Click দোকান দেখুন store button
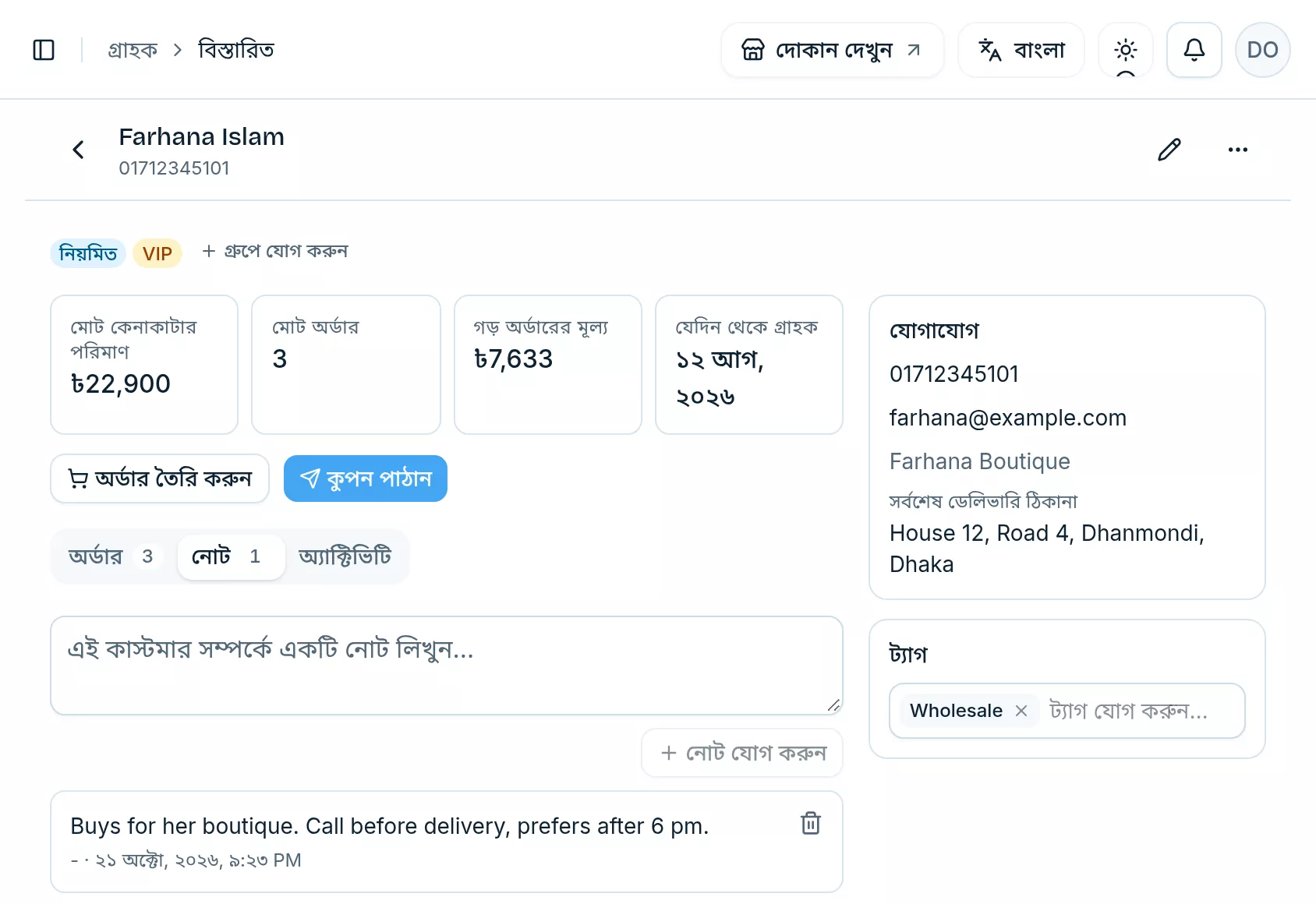1316x904 pixels. pyautogui.click(x=833, y=50)
